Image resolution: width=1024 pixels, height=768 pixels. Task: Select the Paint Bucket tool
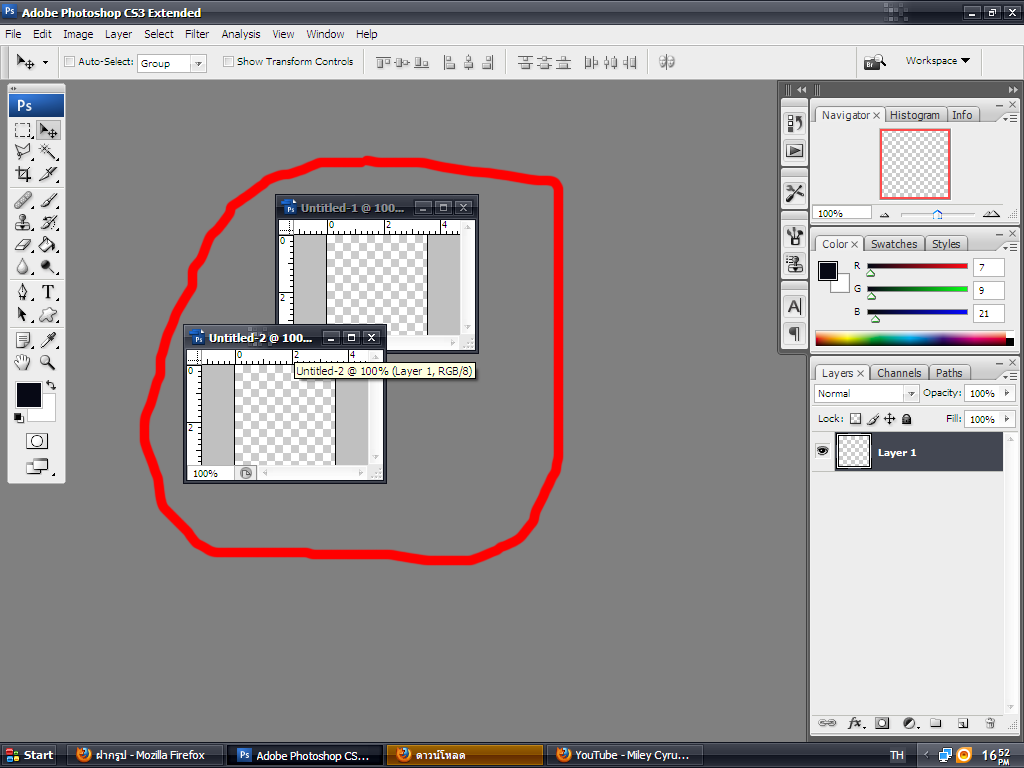click(x=48, y=245)
